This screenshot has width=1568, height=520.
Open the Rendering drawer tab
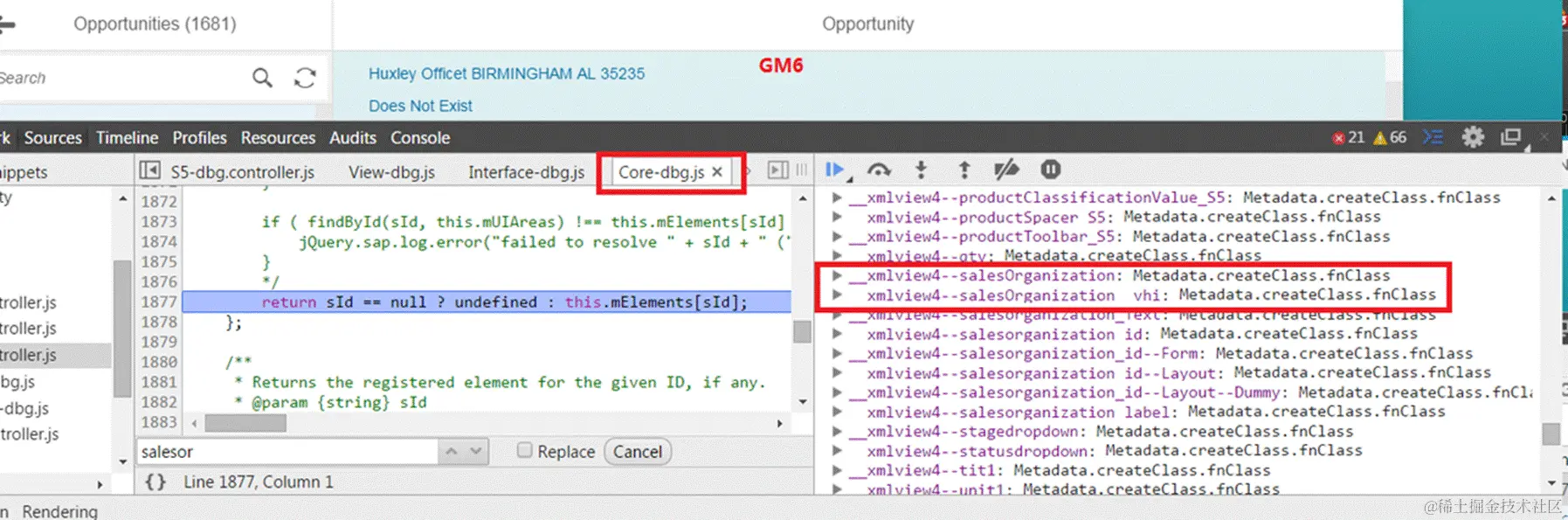[x=59, y=511]
